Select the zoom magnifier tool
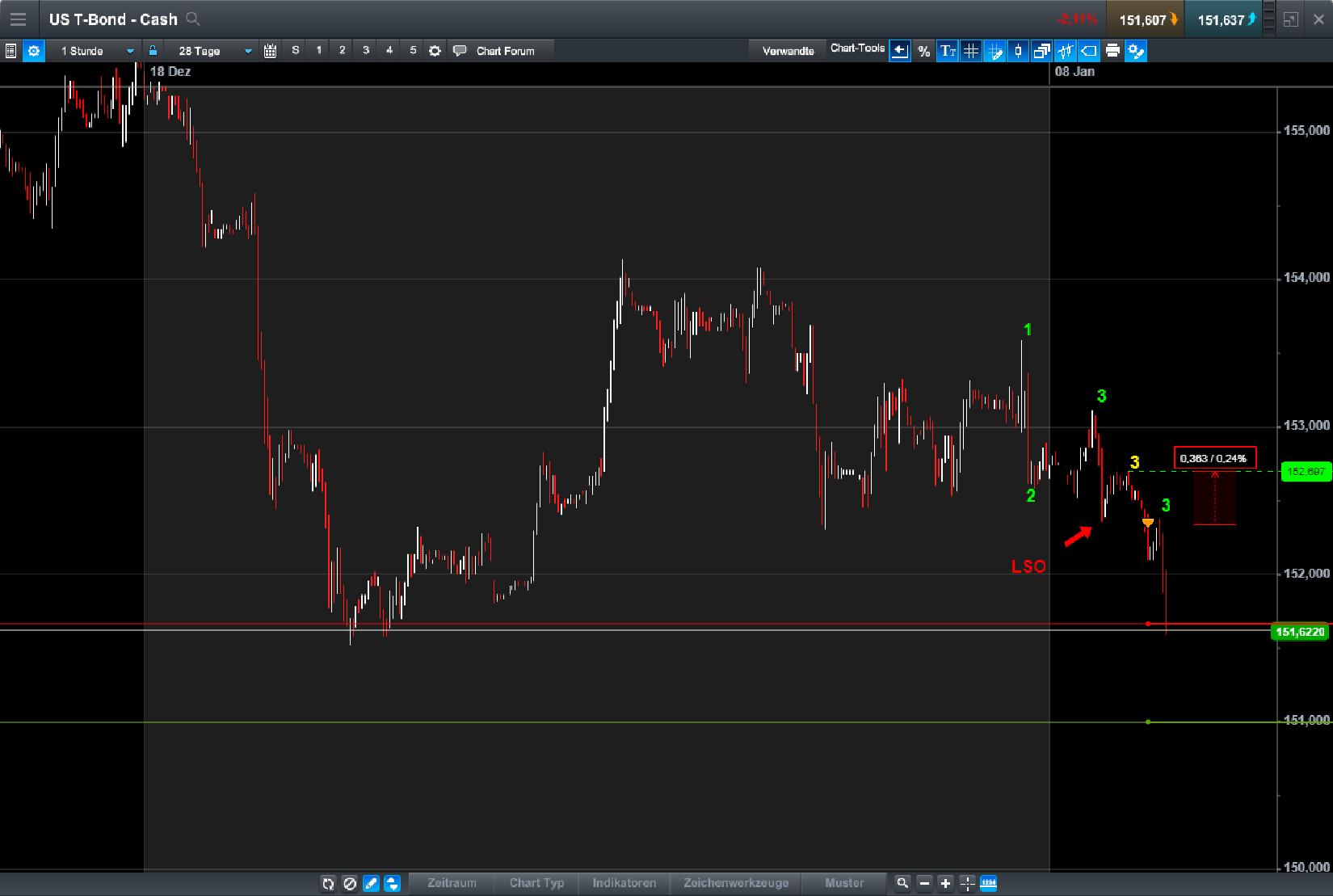This screenshot has height=896, width=1333. [x=902, y=883]
